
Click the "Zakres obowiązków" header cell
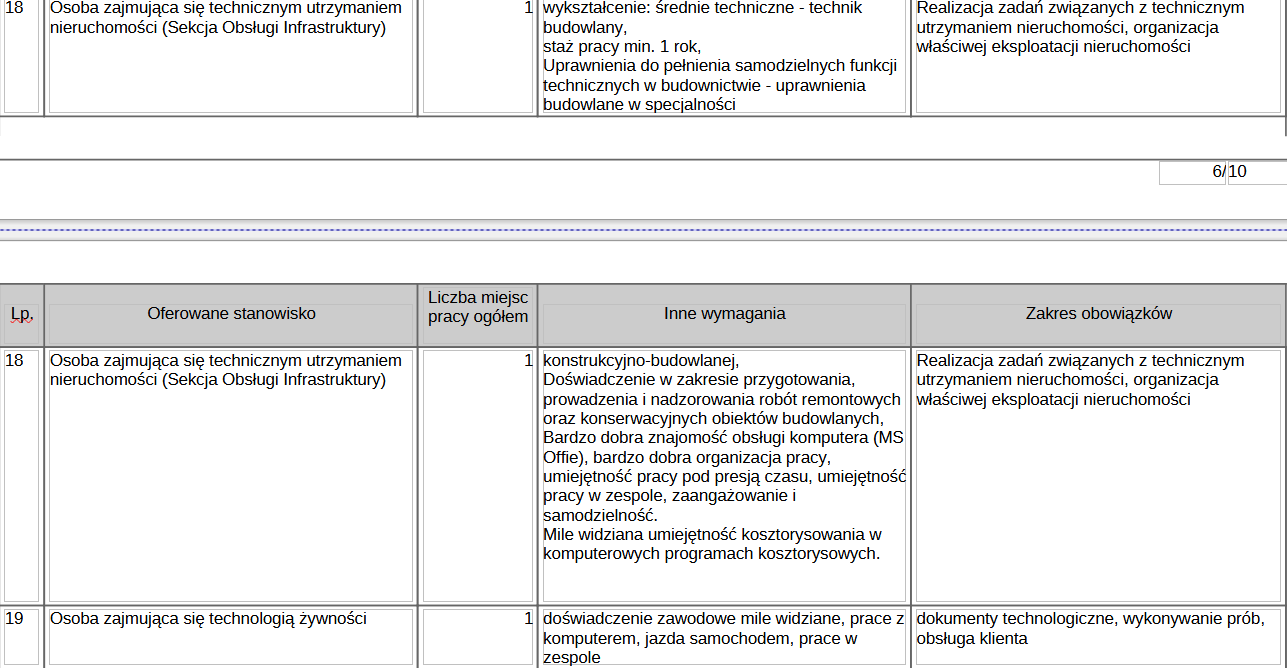(x=1098, y=314)
